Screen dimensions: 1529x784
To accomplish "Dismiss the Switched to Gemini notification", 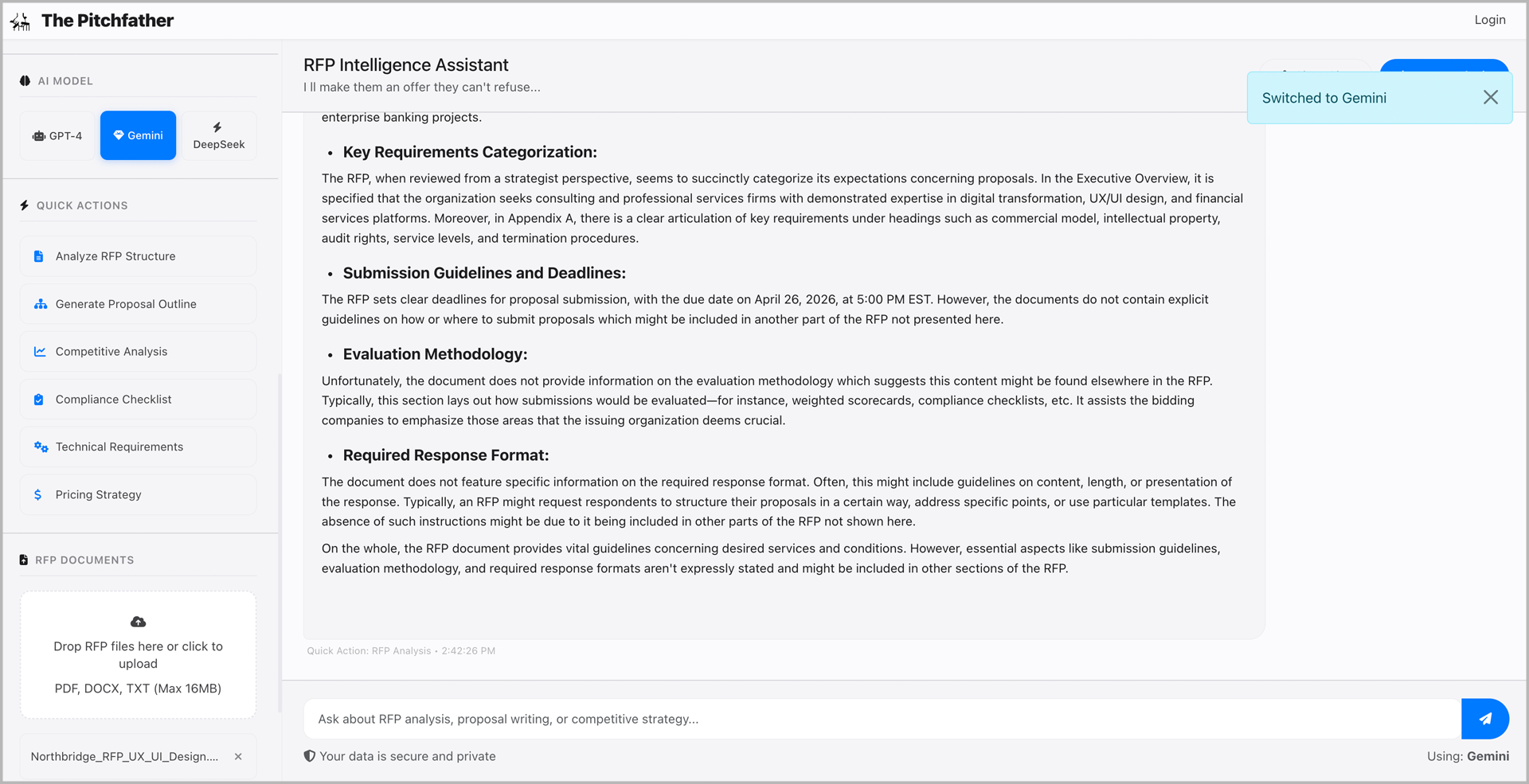I will (1490, 97).
